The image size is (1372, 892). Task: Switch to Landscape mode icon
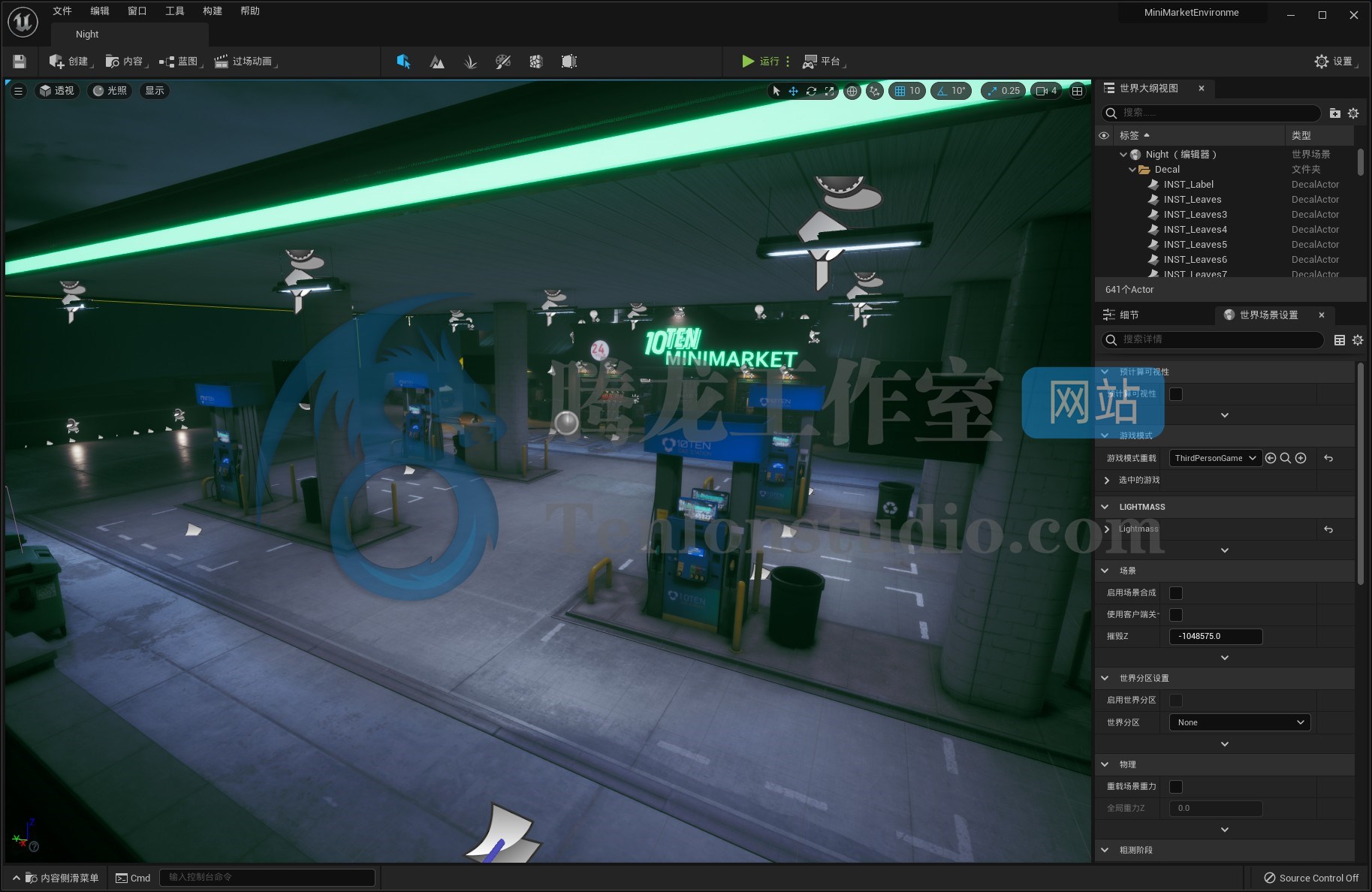(x=437, y=62)
